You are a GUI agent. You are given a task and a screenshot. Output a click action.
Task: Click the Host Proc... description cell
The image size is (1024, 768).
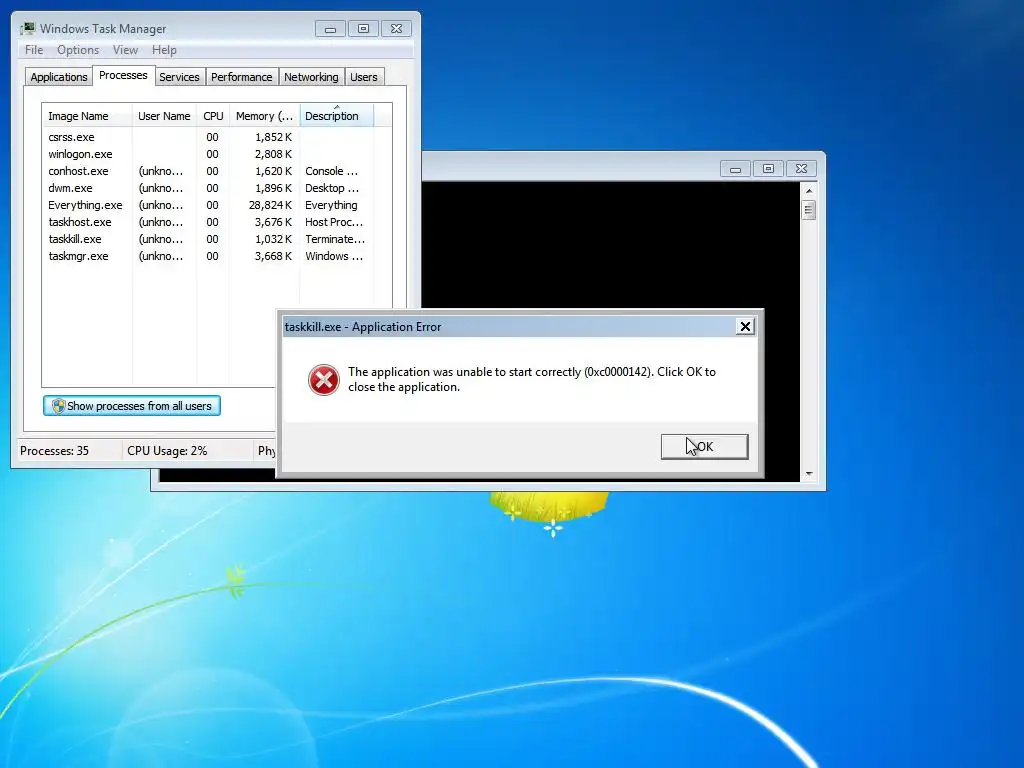(334, 222)
